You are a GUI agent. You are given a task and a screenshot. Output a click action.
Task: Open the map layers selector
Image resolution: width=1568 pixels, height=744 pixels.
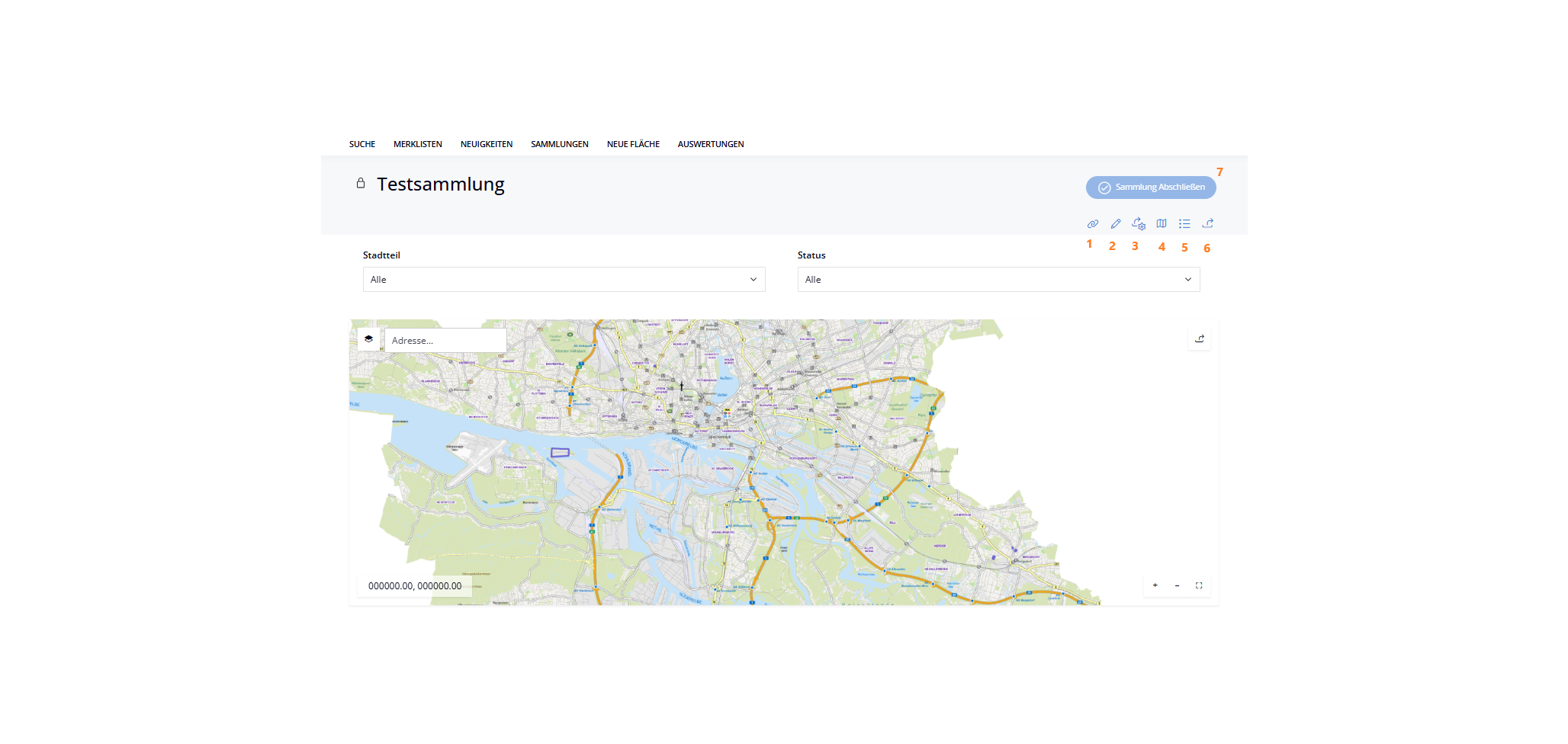pos(369,339)
